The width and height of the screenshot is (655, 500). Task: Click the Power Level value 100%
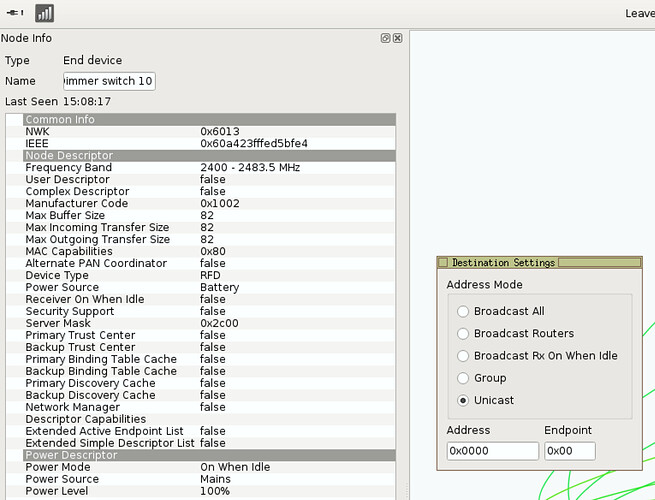coord(215,491)
